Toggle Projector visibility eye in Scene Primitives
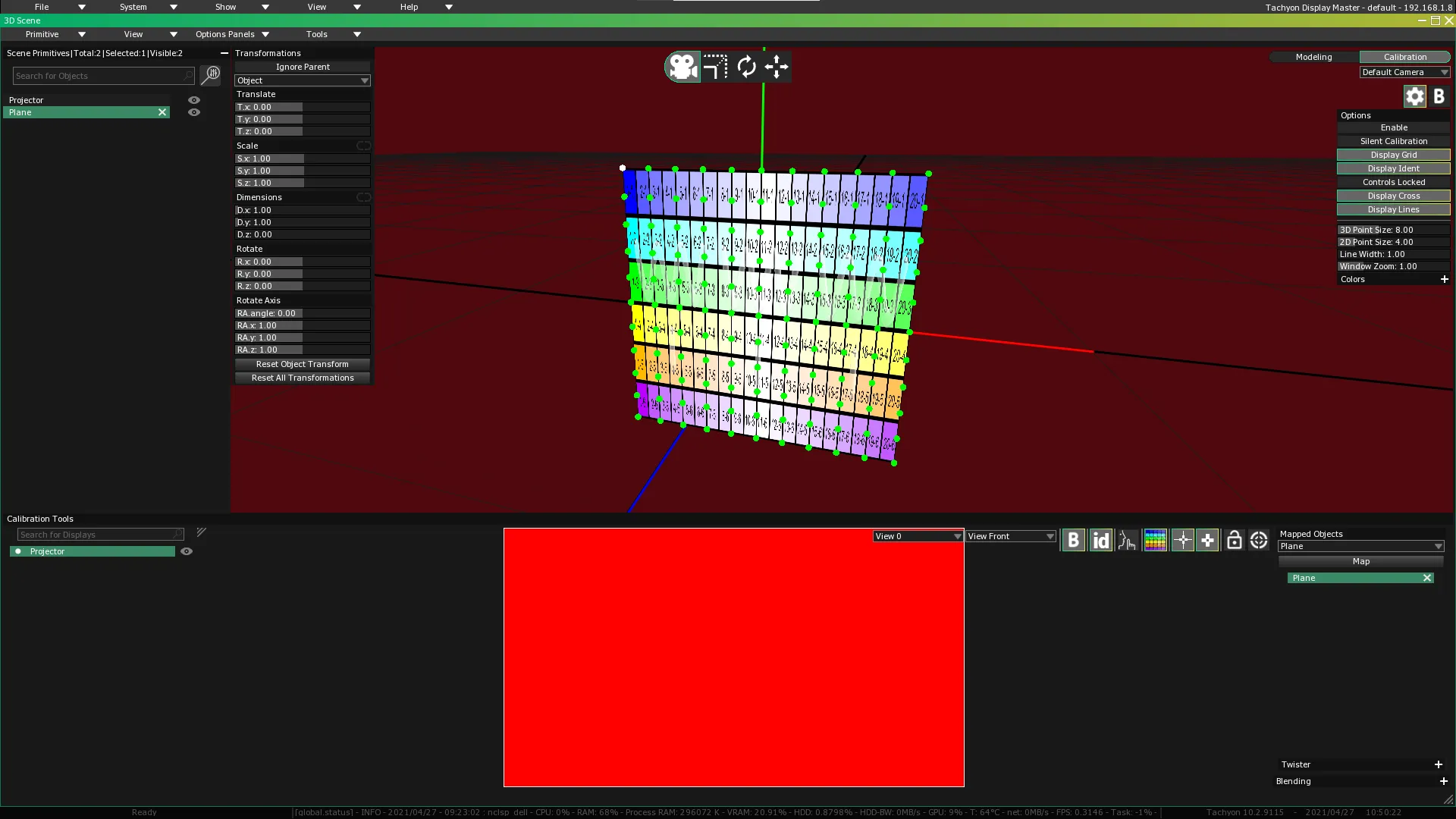This screenshot has height=819, width=1456. (x=194, y=100)
